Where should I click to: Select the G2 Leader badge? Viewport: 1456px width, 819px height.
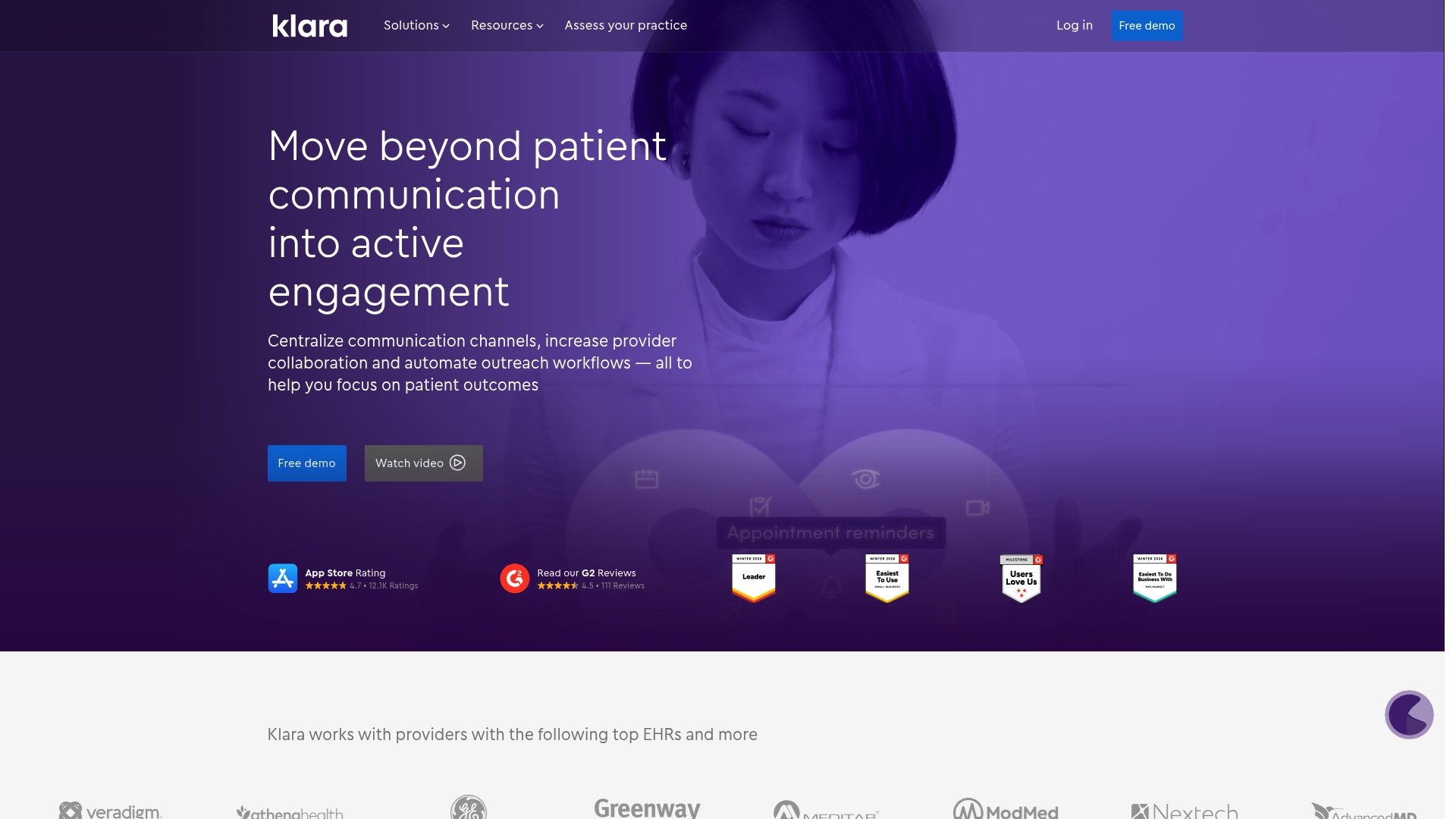[x=753, y=579]
